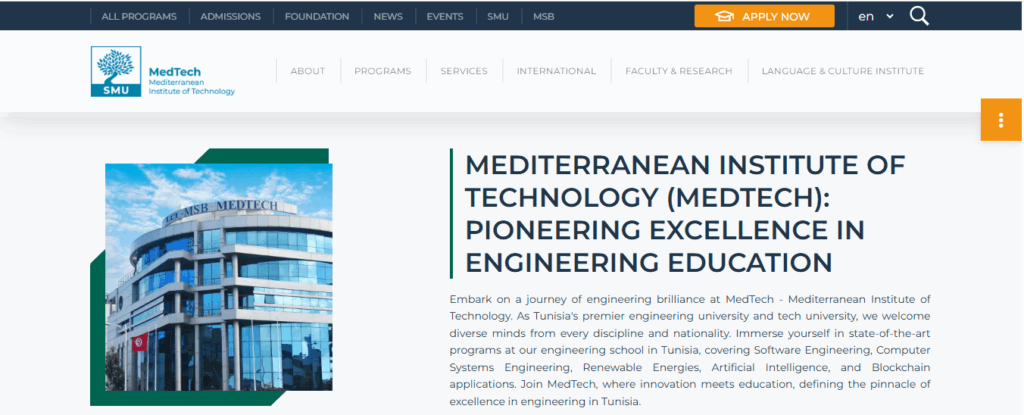Open the NEWS link
This screenshot has width=1024, height=415.
coord(388,17)
